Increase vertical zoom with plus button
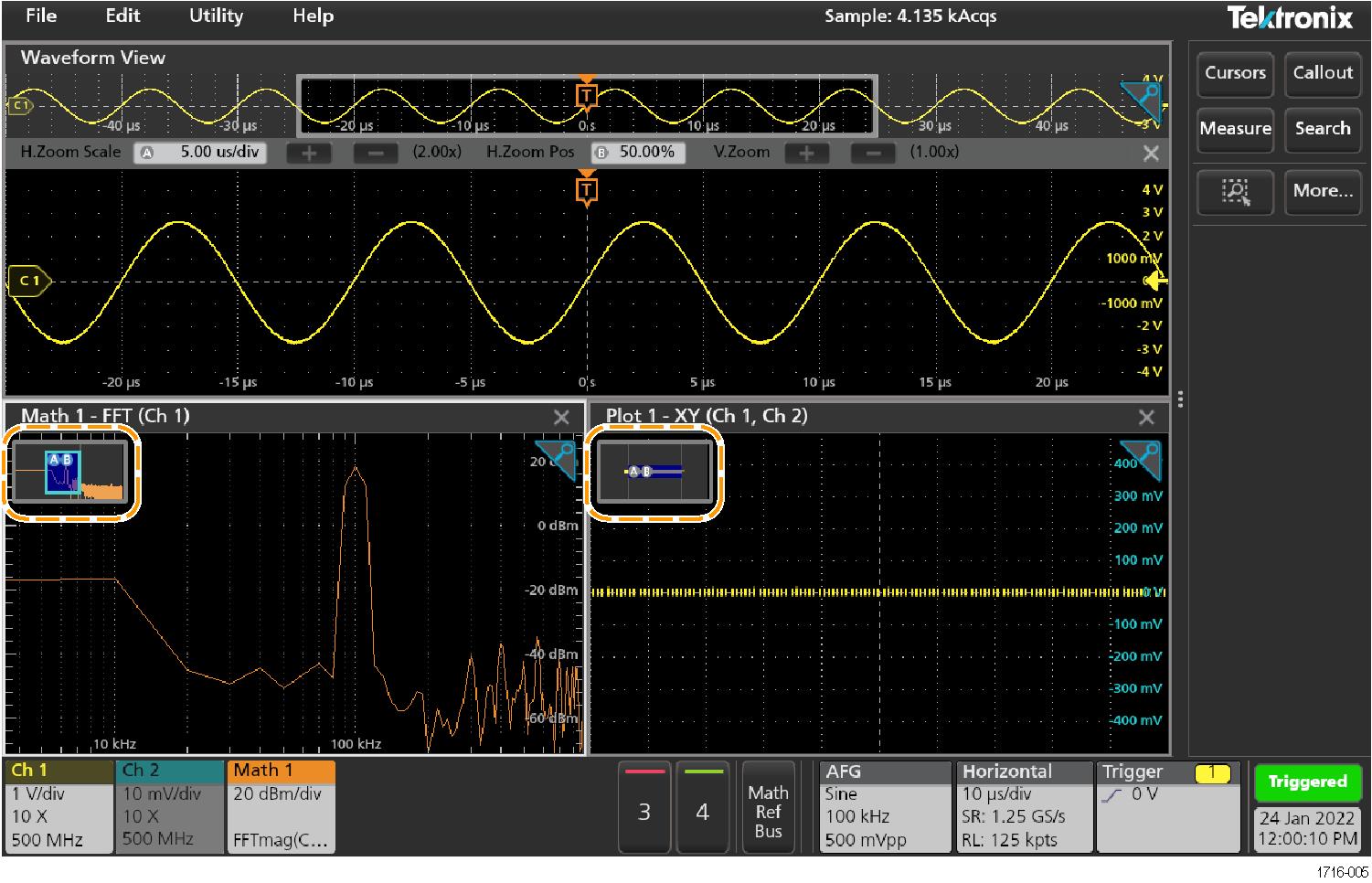The width and height of the screenshot is (1372, 883). pyautogui.click(x=806, y=153)
